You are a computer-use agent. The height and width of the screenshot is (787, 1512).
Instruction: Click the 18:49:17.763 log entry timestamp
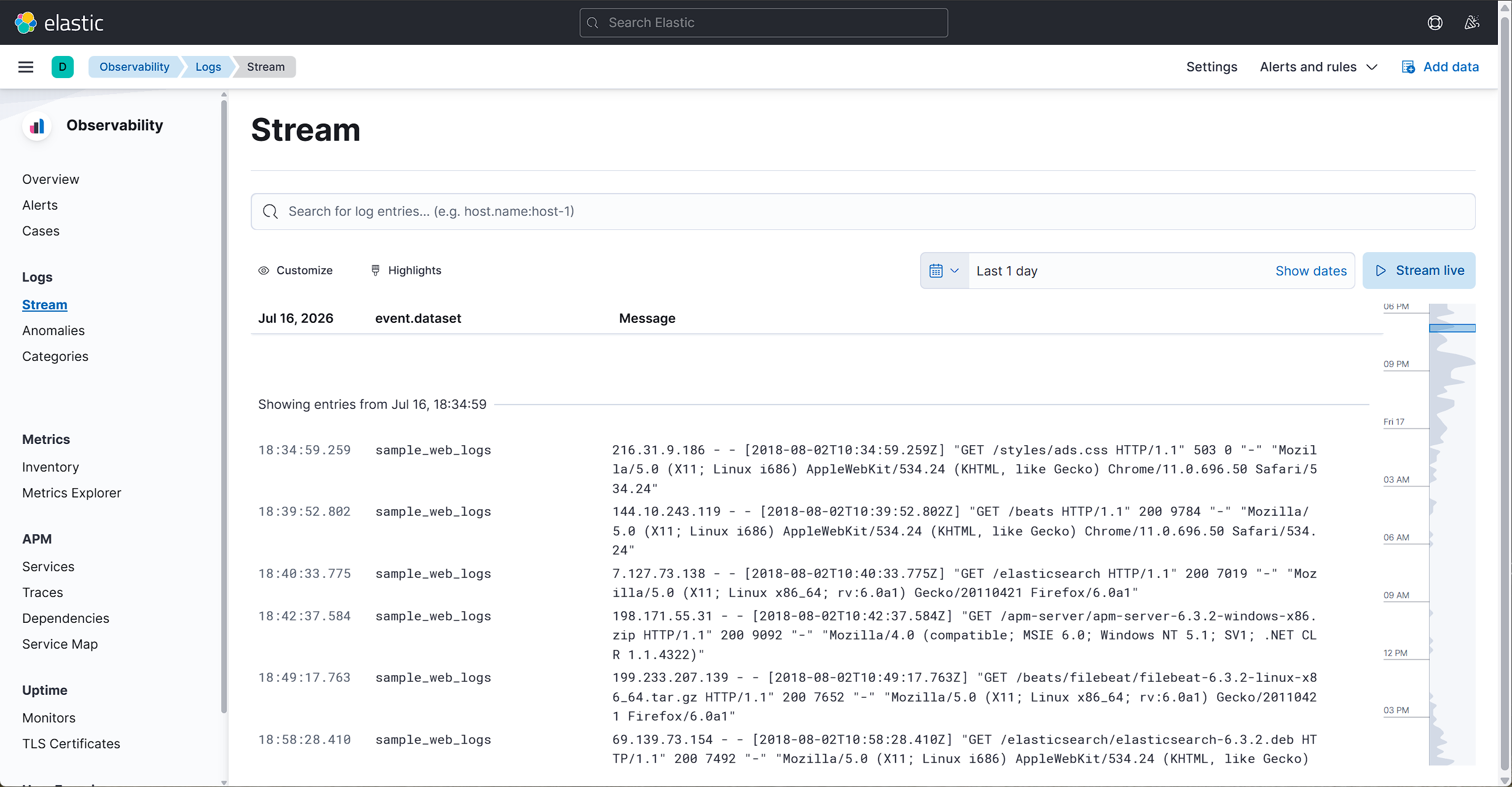(304, 678)
